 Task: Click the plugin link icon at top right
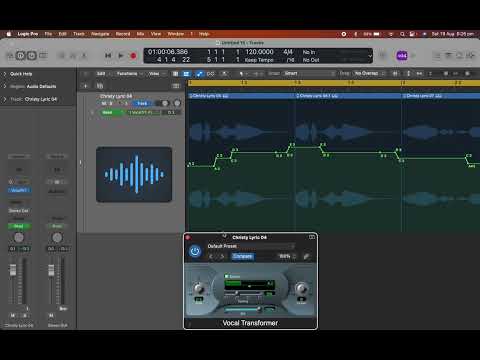[312, 237]
